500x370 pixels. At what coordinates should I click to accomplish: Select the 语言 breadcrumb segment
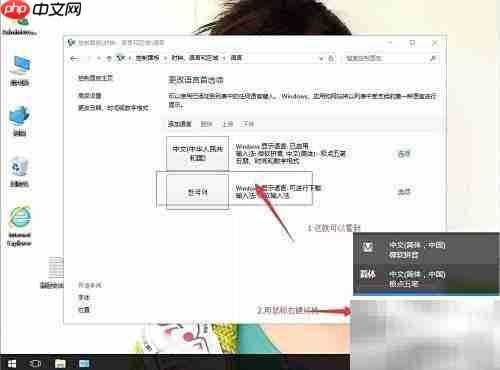point(236,58)
